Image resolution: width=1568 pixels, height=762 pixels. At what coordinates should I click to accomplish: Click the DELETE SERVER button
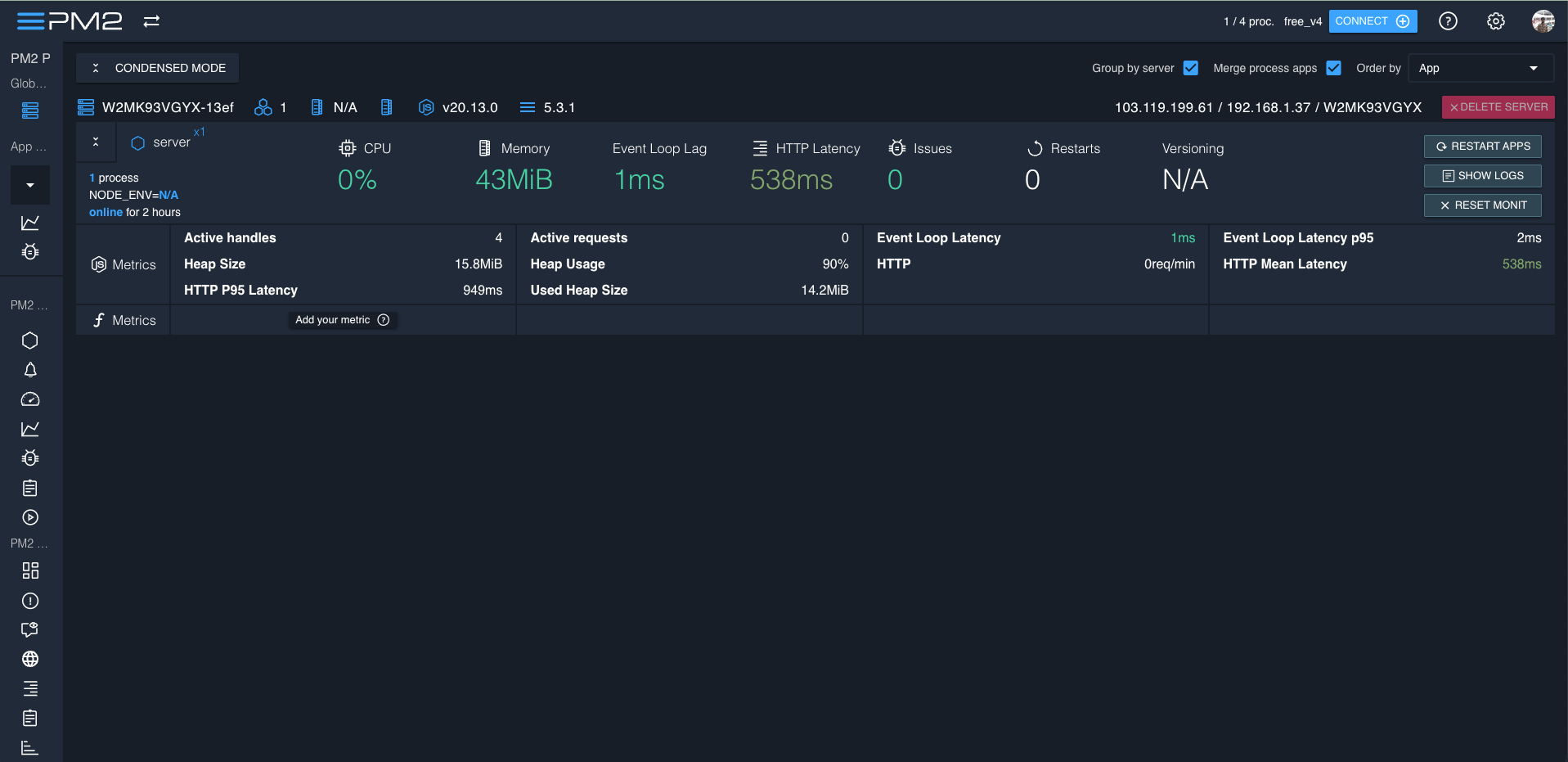[1498, 107]
